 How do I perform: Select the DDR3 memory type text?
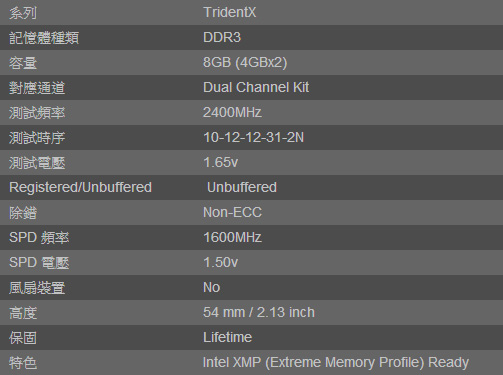(x=222, y=37)
